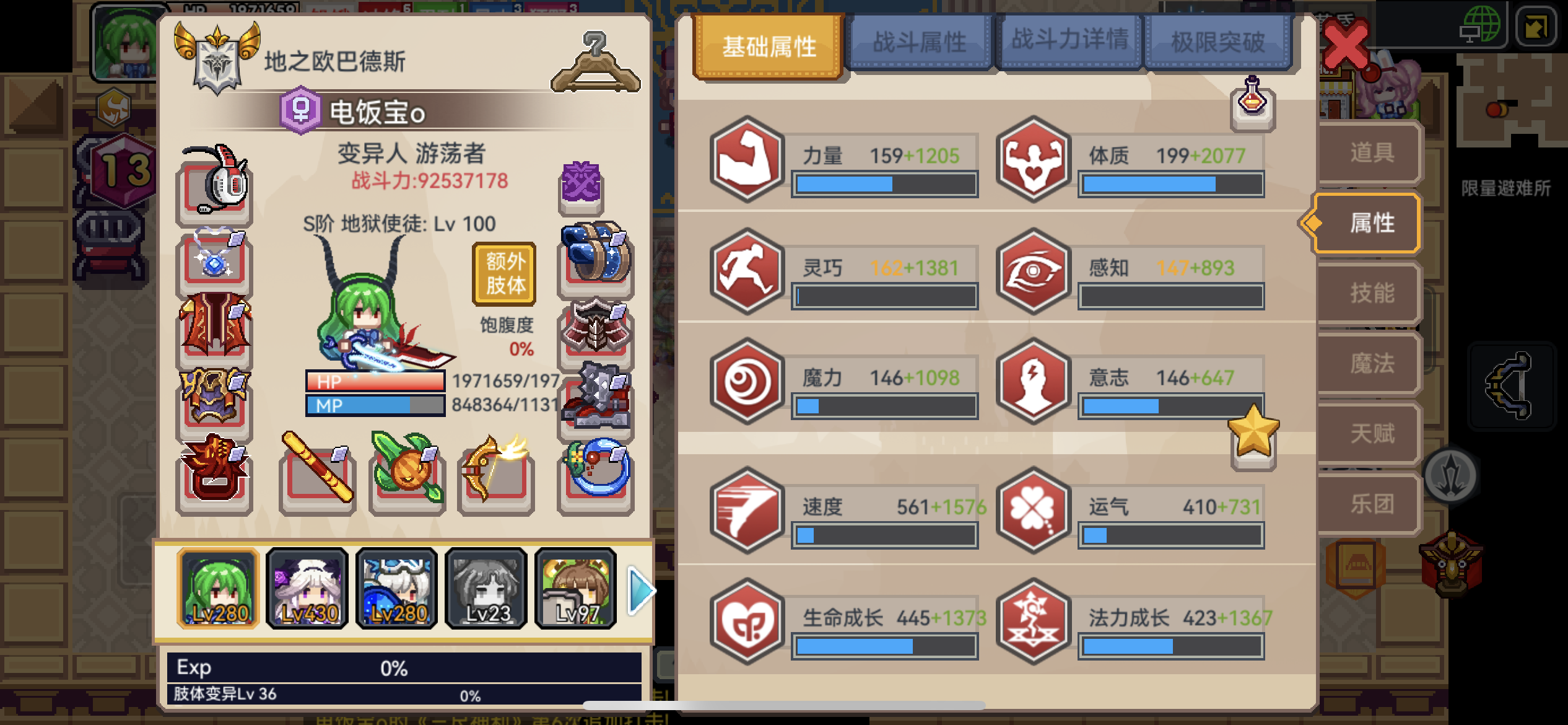
Task: Open the 战斗力详情 tab
Action: [x=1069, y=41]
